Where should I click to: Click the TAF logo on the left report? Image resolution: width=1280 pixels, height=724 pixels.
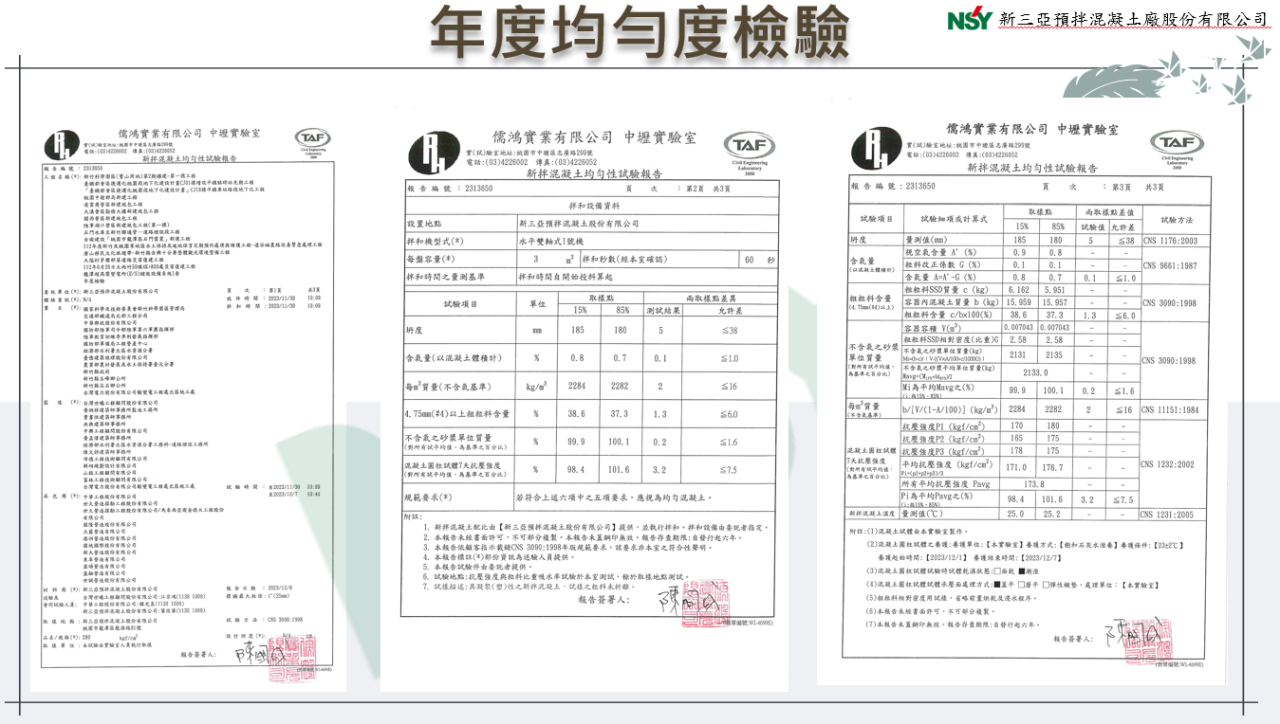312,141
